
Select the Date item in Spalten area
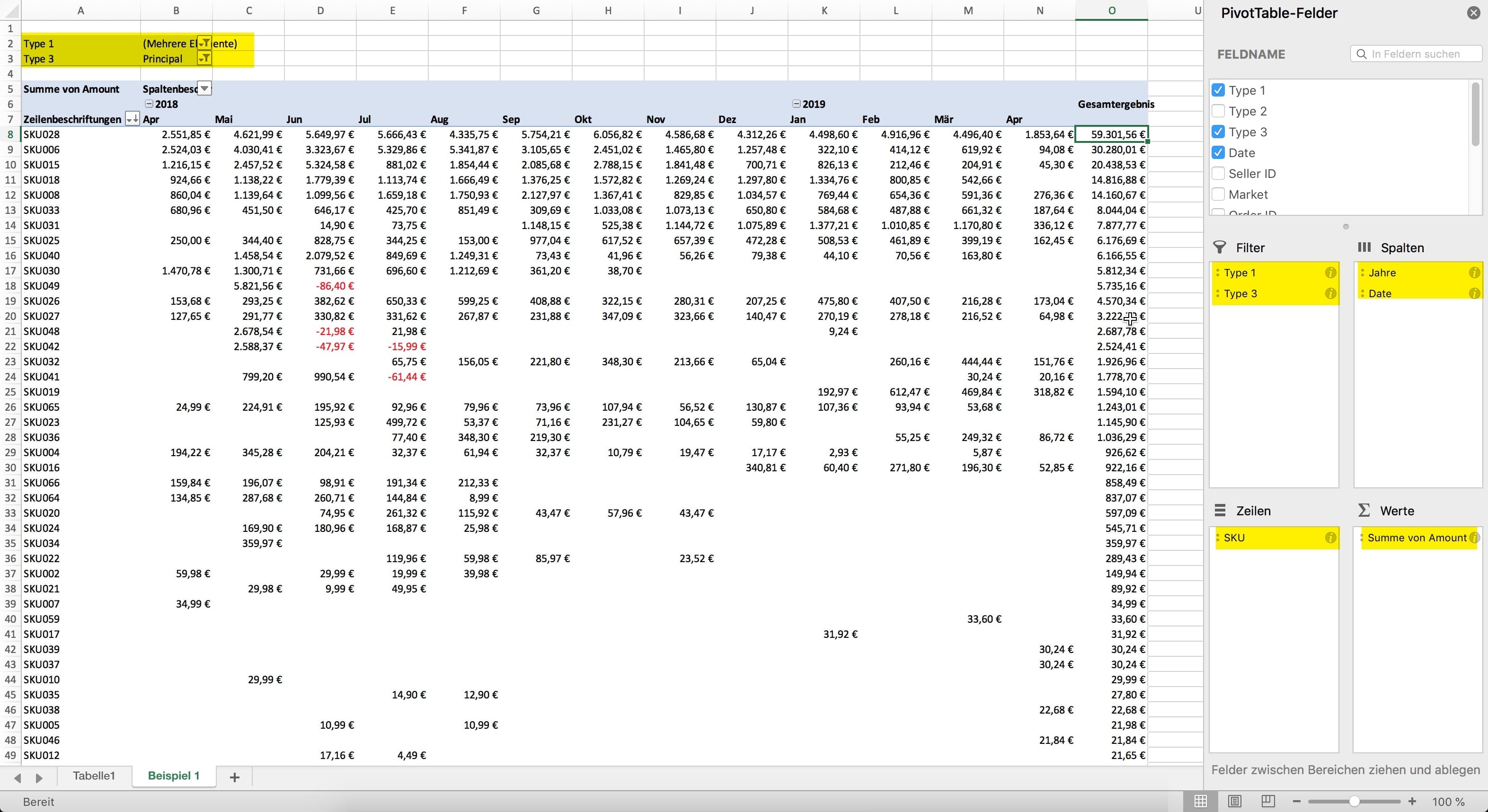pos(1419,293)
